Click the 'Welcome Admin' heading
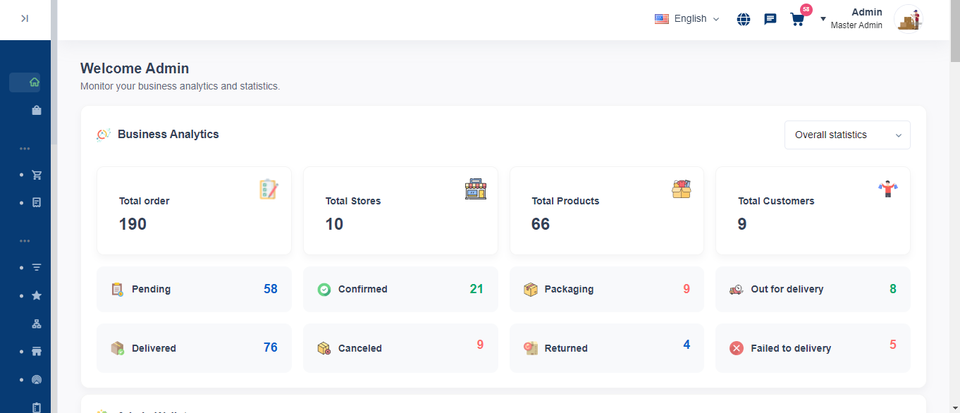 (x=135, y=68)
